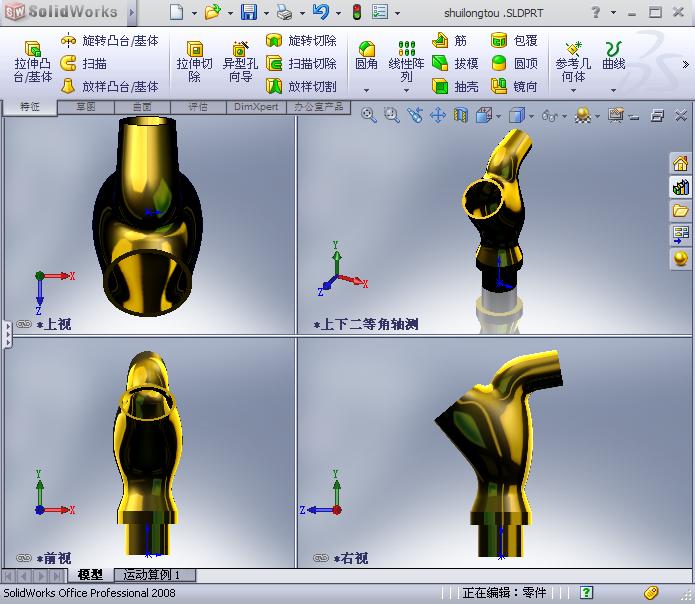This screenshot has height=604, width=695.
Task: Click the Rebuild traffic light icon
Action: (357, 12)
